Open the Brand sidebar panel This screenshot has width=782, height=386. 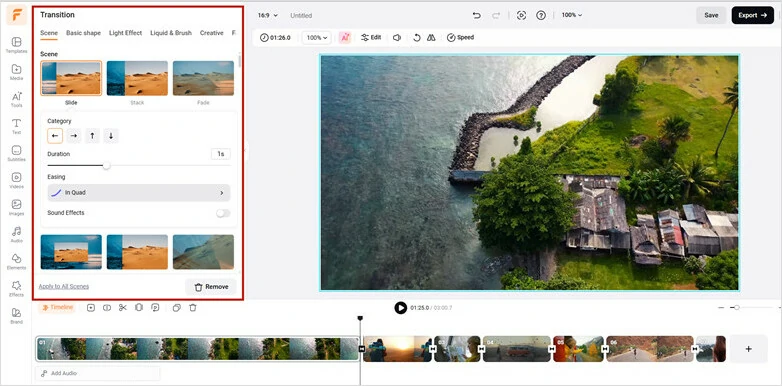[x=16, y=316]
